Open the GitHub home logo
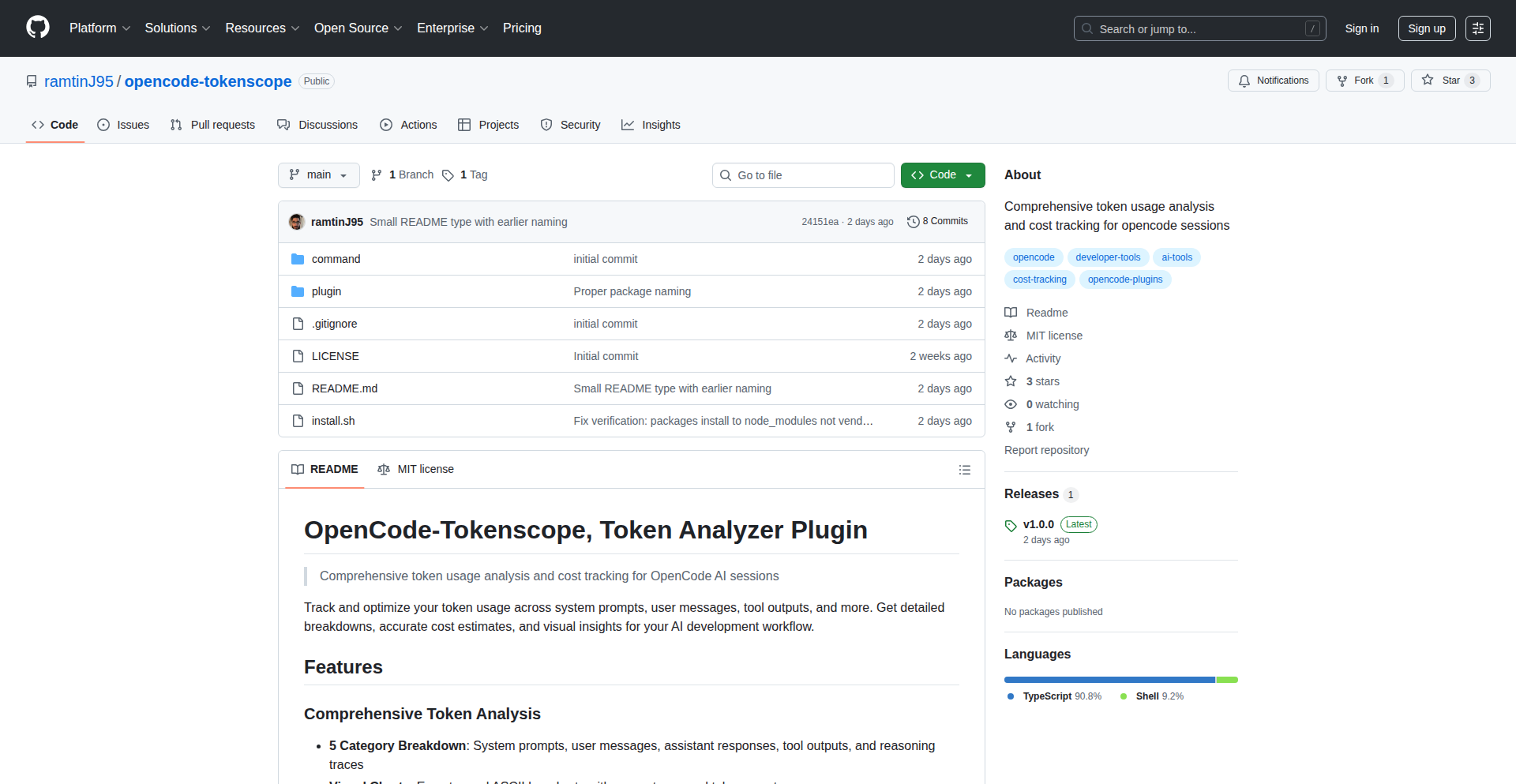Image resolution: width=1516 pixels, height=784 pixels. pyautogui.click(x=36, y=28)
